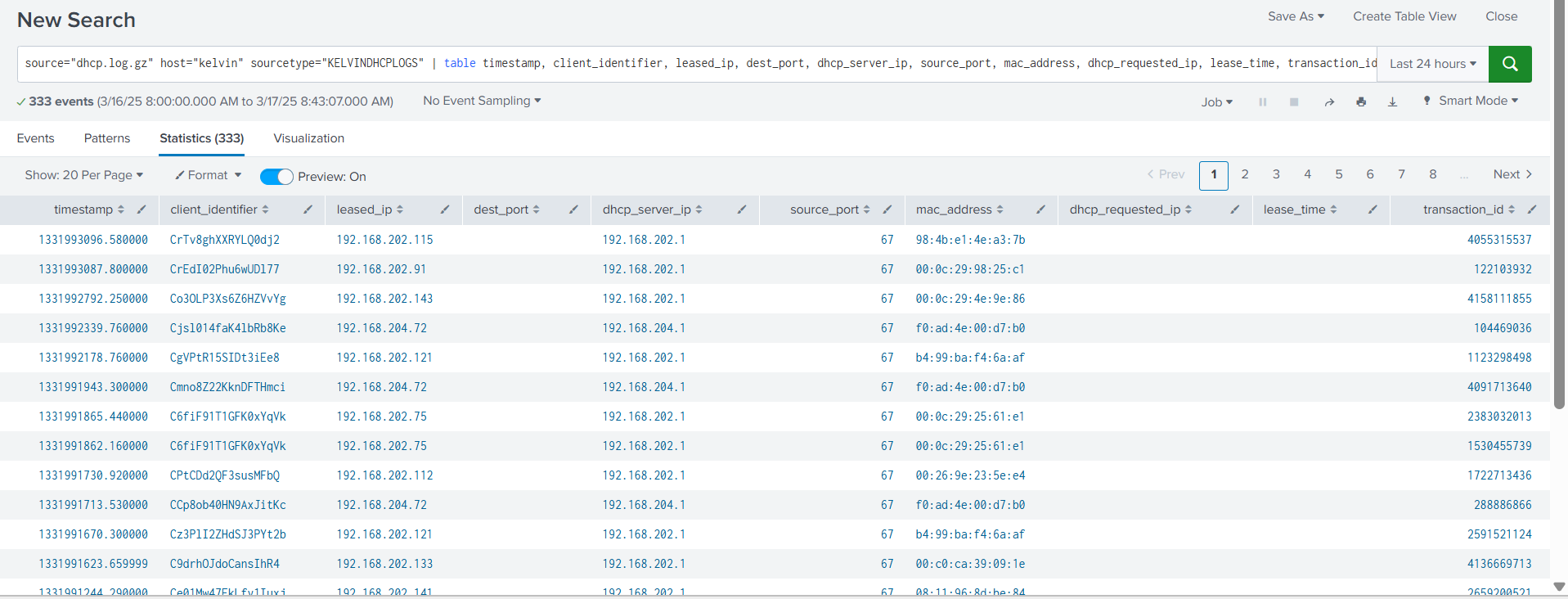Click transaction id 104469036

tap(1503, 328)
